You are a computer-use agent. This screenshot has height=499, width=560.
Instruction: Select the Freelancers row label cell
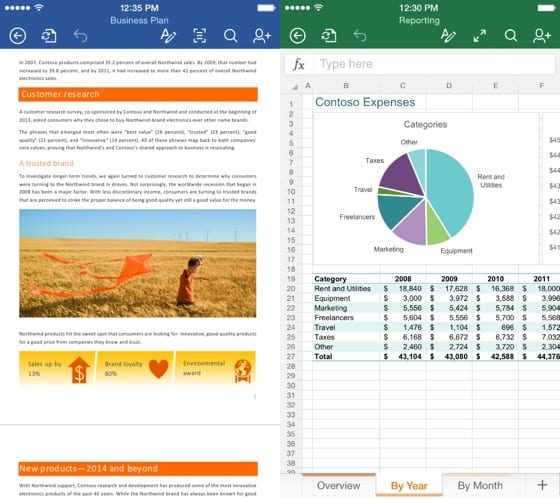click(346, 318)
